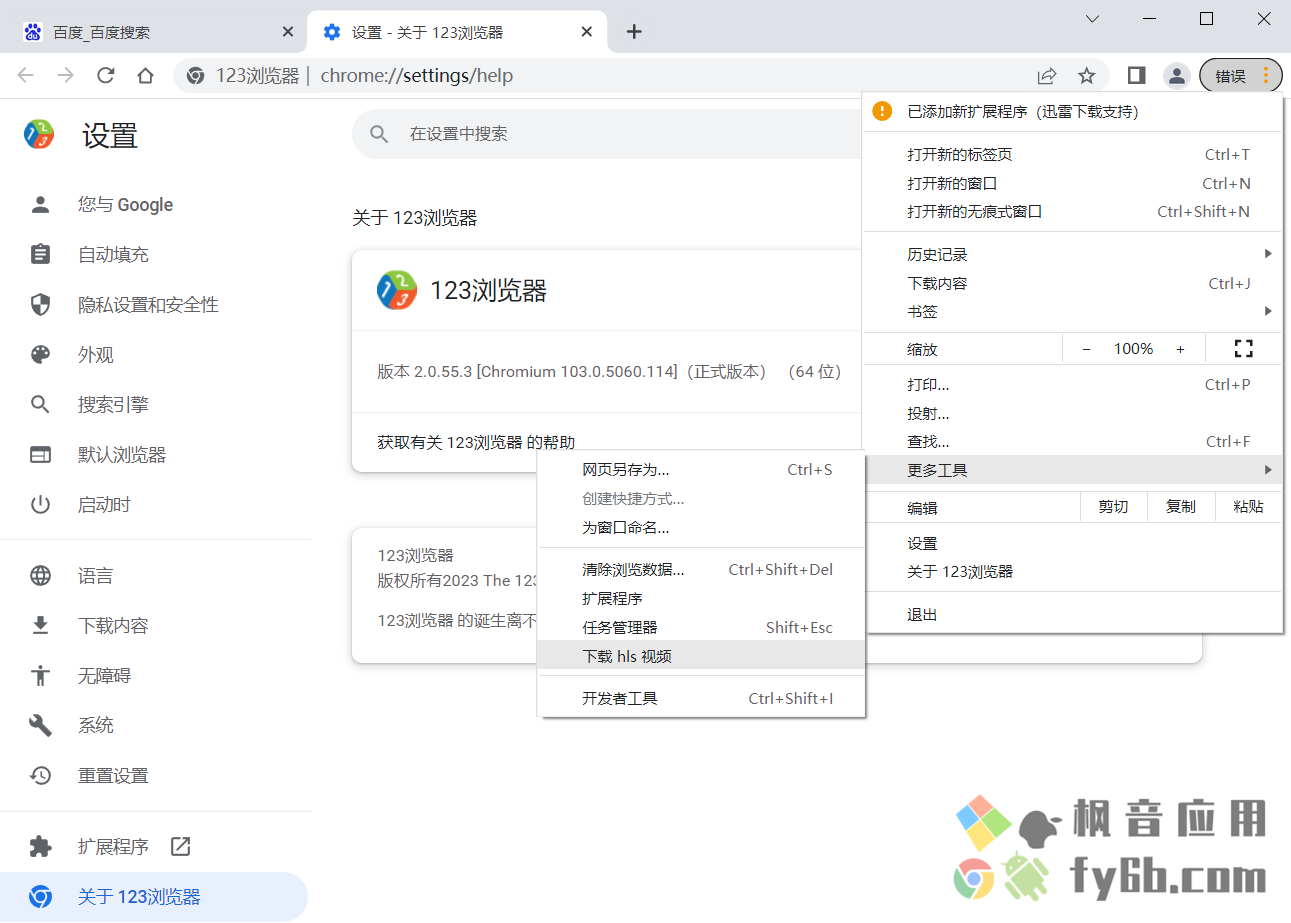
Task: Open the user profile avatar
Action: coord(1177,76)
